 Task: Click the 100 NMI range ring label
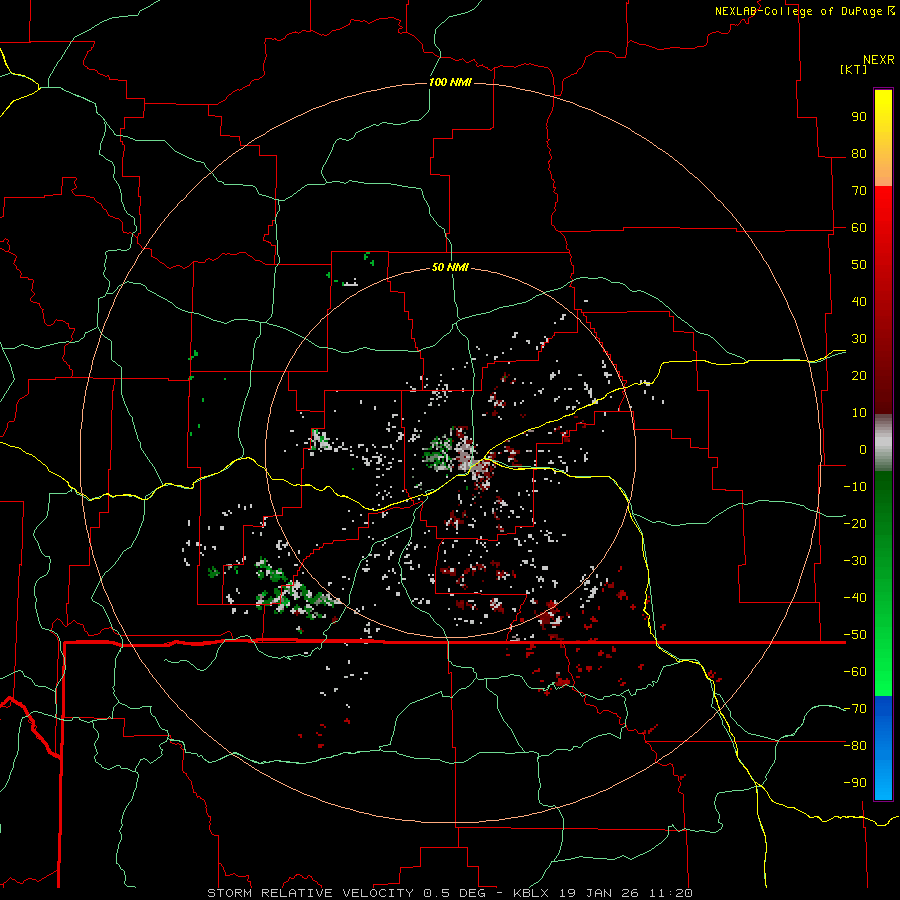[x=450, y=82]
